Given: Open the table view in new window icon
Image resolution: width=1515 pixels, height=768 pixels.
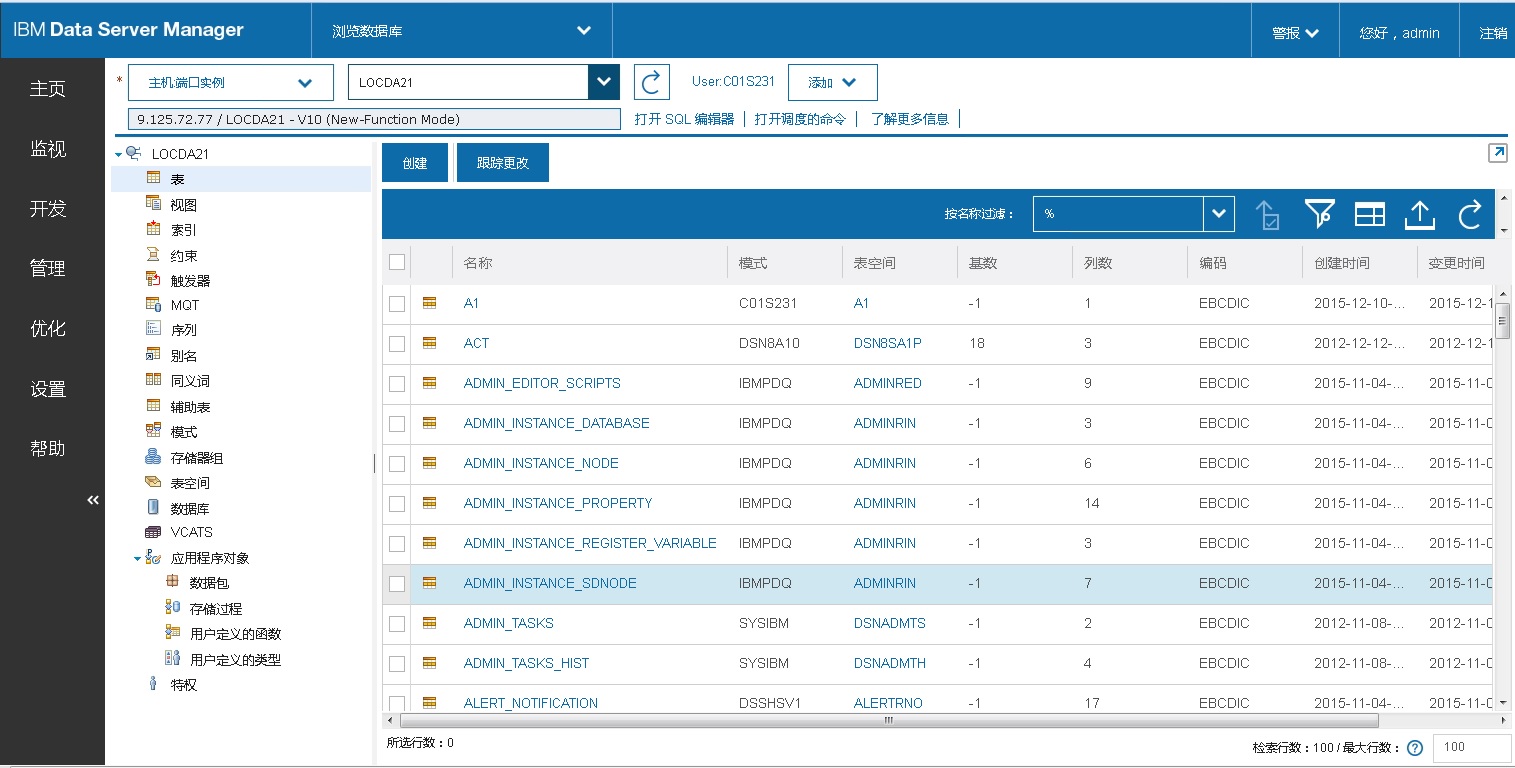Looking at the screenshot, I should pos(1497,152).
